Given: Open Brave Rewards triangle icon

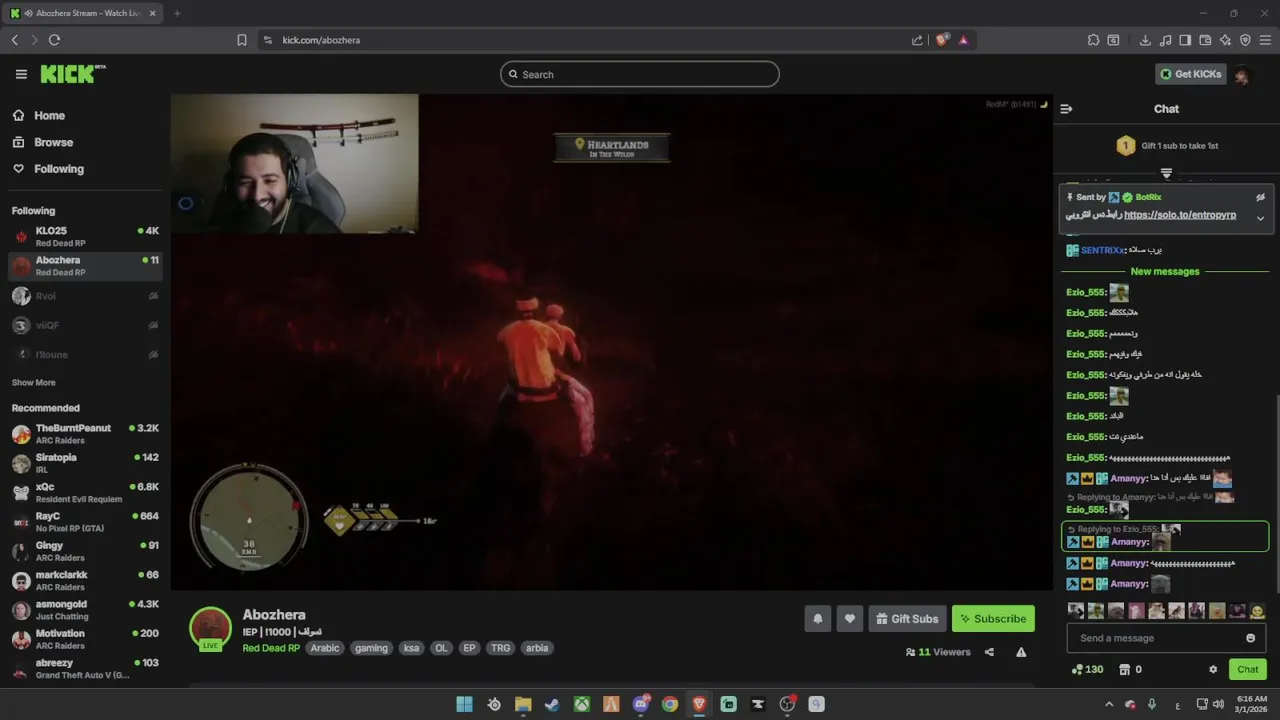Looking at the screenshot, I should coord(963,40).
